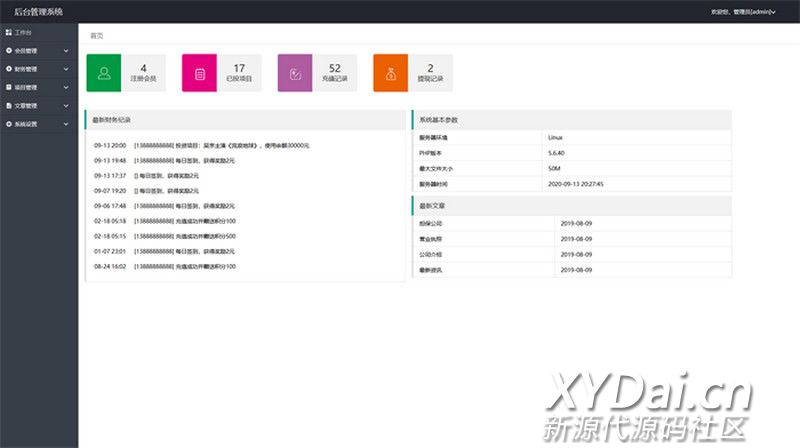800x448 pixels.
Task: Click the 最新文章 panel header
Action: coord(572,206)
